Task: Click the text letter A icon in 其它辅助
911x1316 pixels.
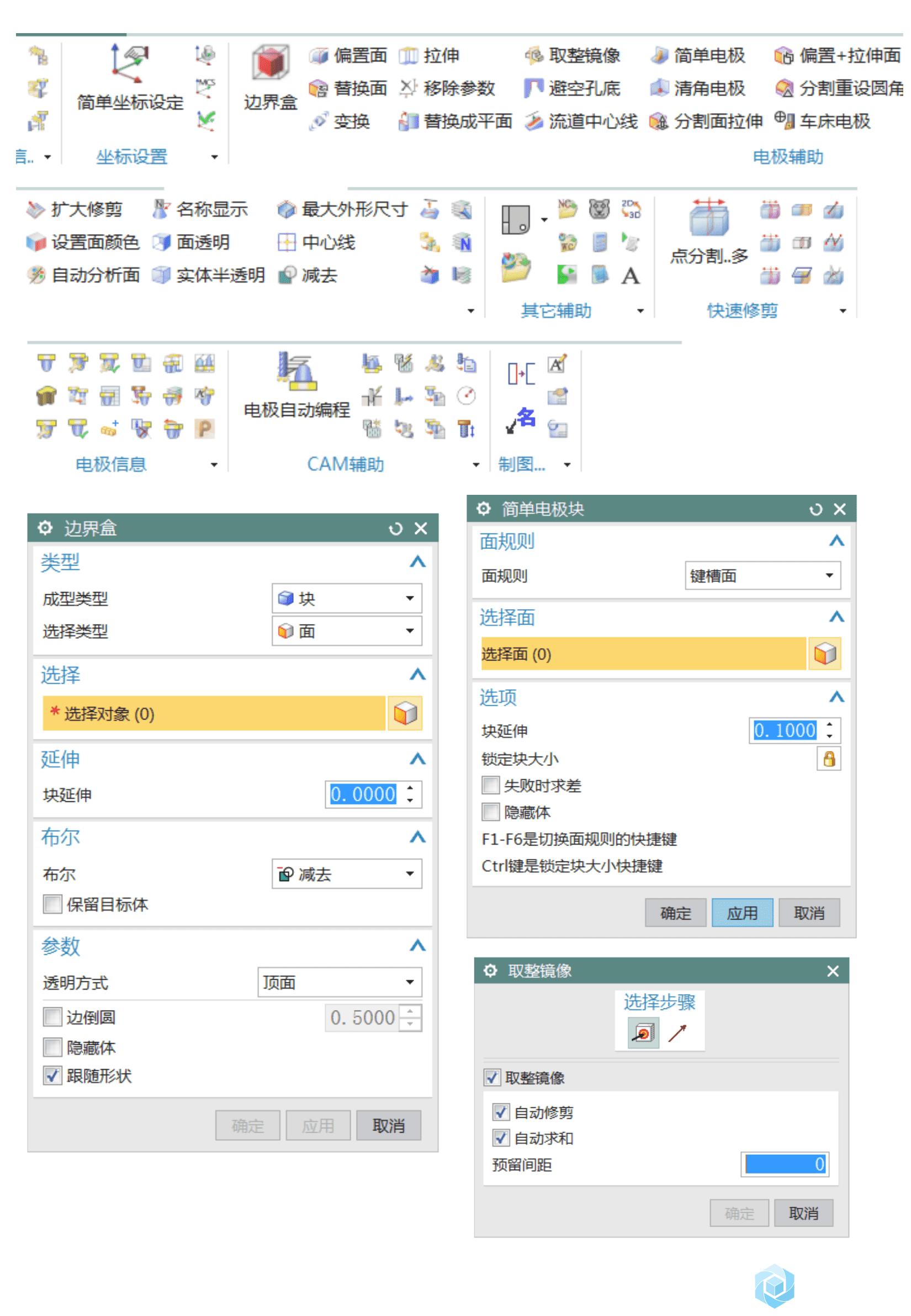Action: click(x=631, y=276)
